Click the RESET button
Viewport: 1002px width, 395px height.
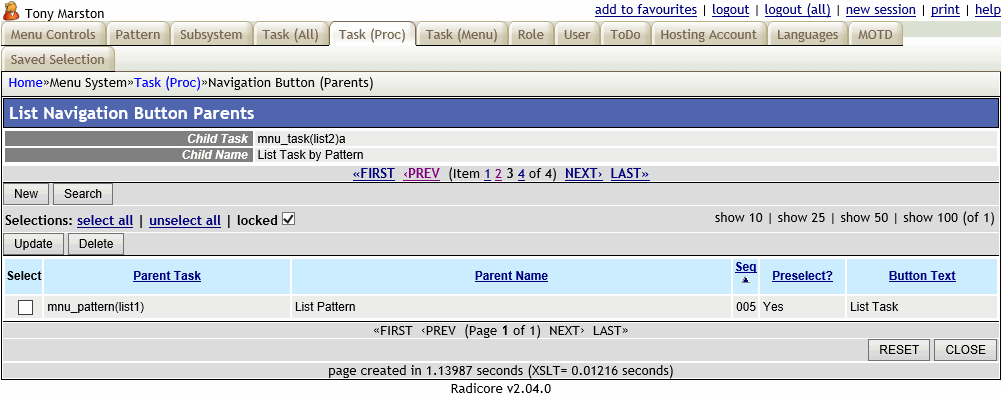coord(899,350)
